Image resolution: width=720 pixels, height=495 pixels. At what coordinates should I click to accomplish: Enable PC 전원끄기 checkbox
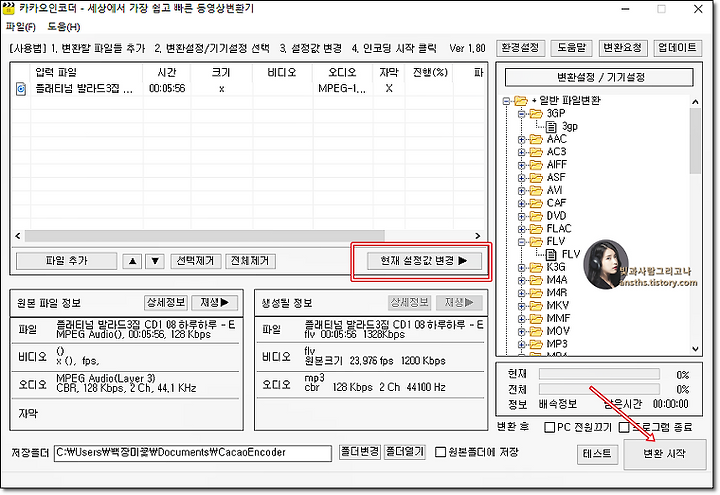coord(549,428)
